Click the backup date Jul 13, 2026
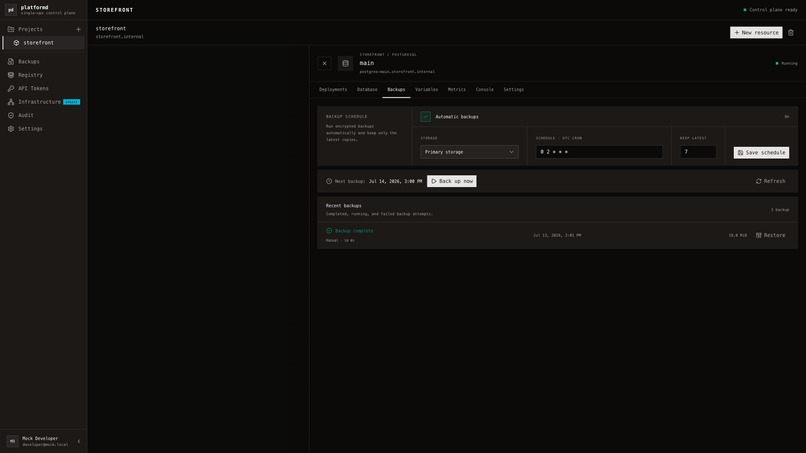The image size is (806, 453). (557, 235)
